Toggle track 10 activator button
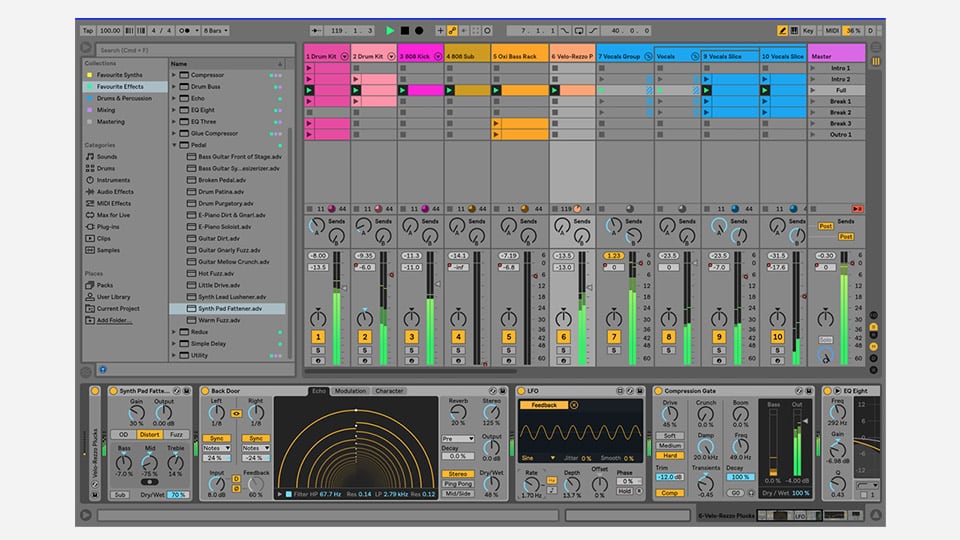Viewport: 960px width, 540px height. tap(777, 337)
